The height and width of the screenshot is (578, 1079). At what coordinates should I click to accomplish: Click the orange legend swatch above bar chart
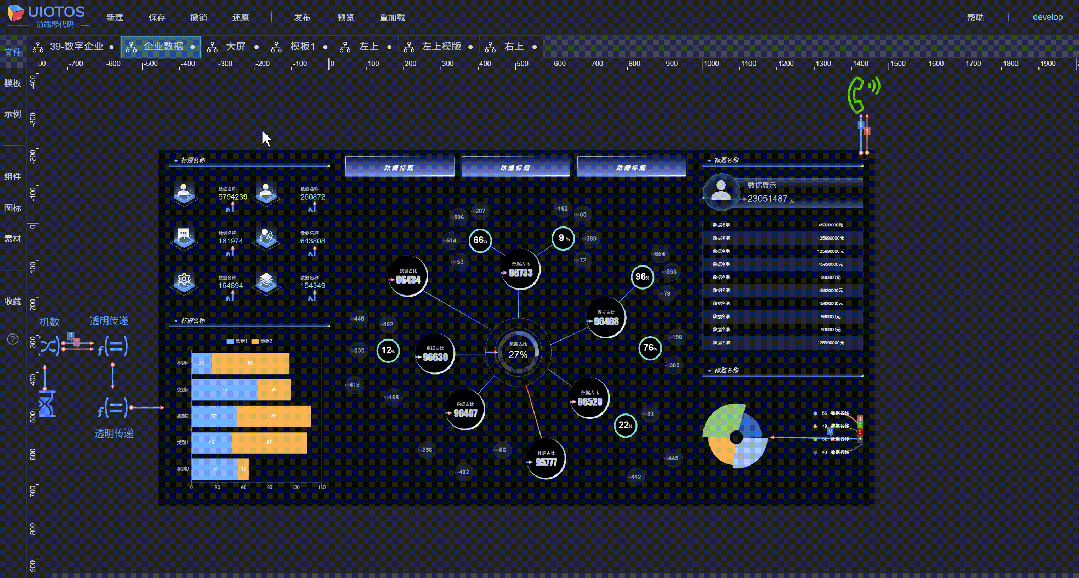(255, 341)
